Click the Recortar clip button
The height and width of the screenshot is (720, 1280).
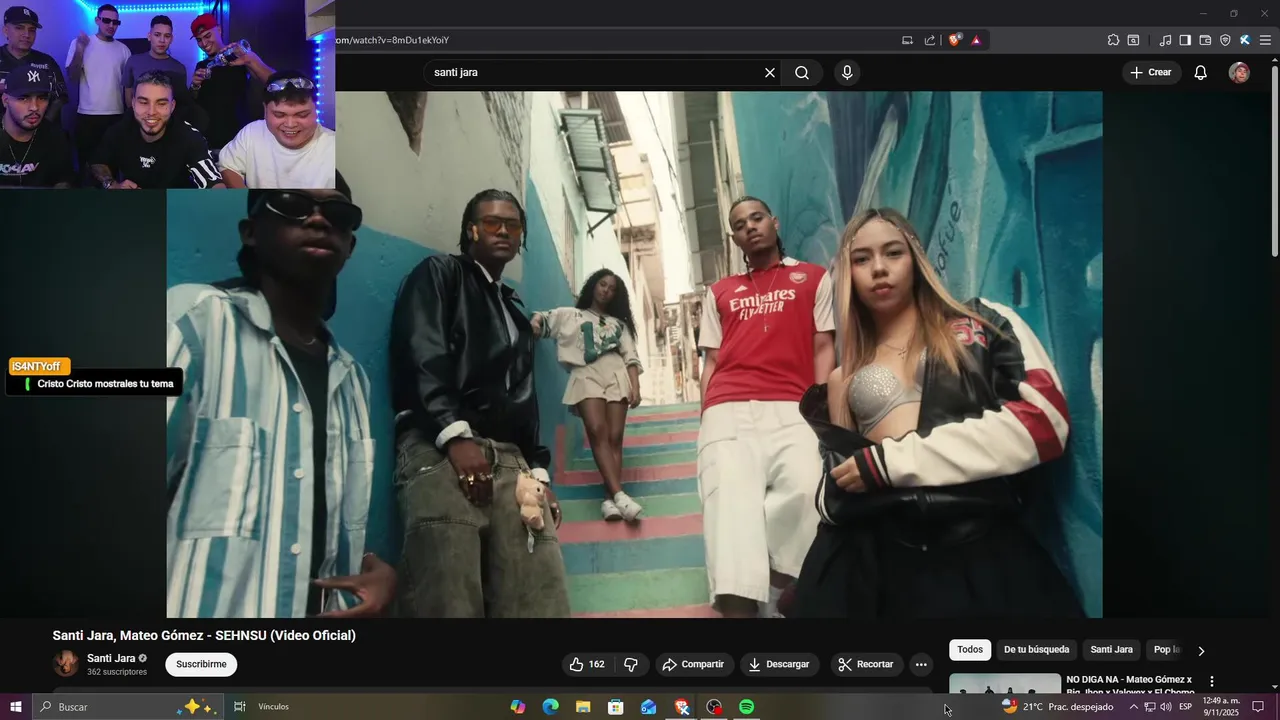point(866,664)
